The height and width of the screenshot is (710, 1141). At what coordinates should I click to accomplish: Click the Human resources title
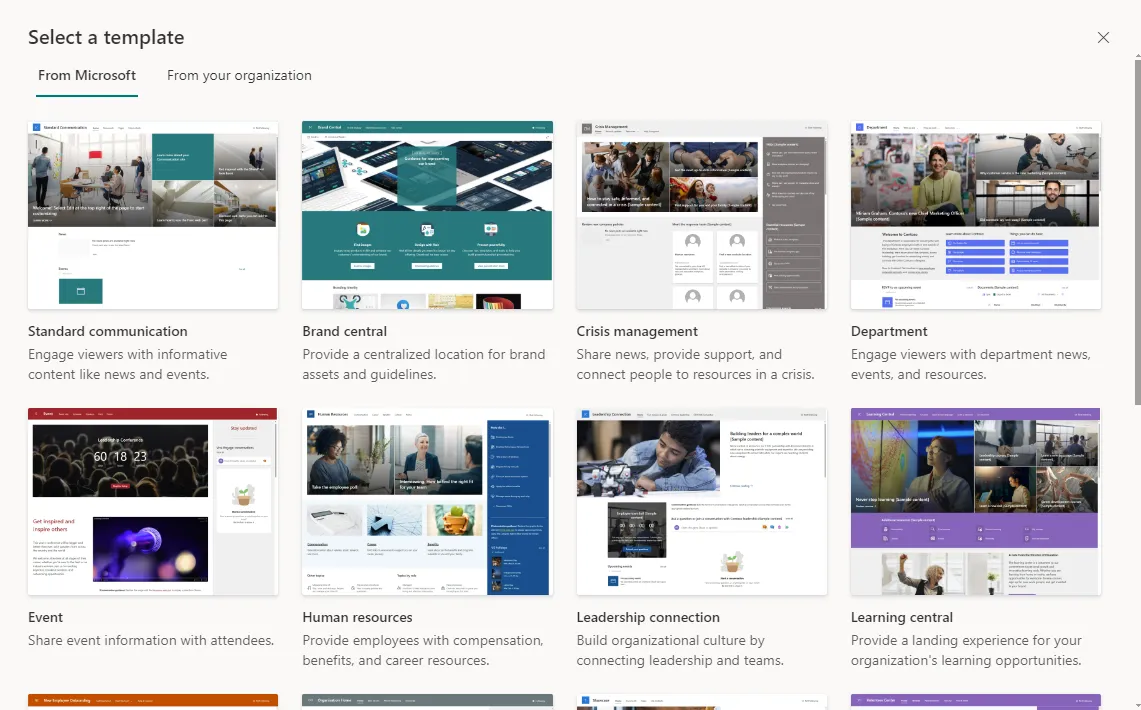pyautogui.click(x=357, y=618)
